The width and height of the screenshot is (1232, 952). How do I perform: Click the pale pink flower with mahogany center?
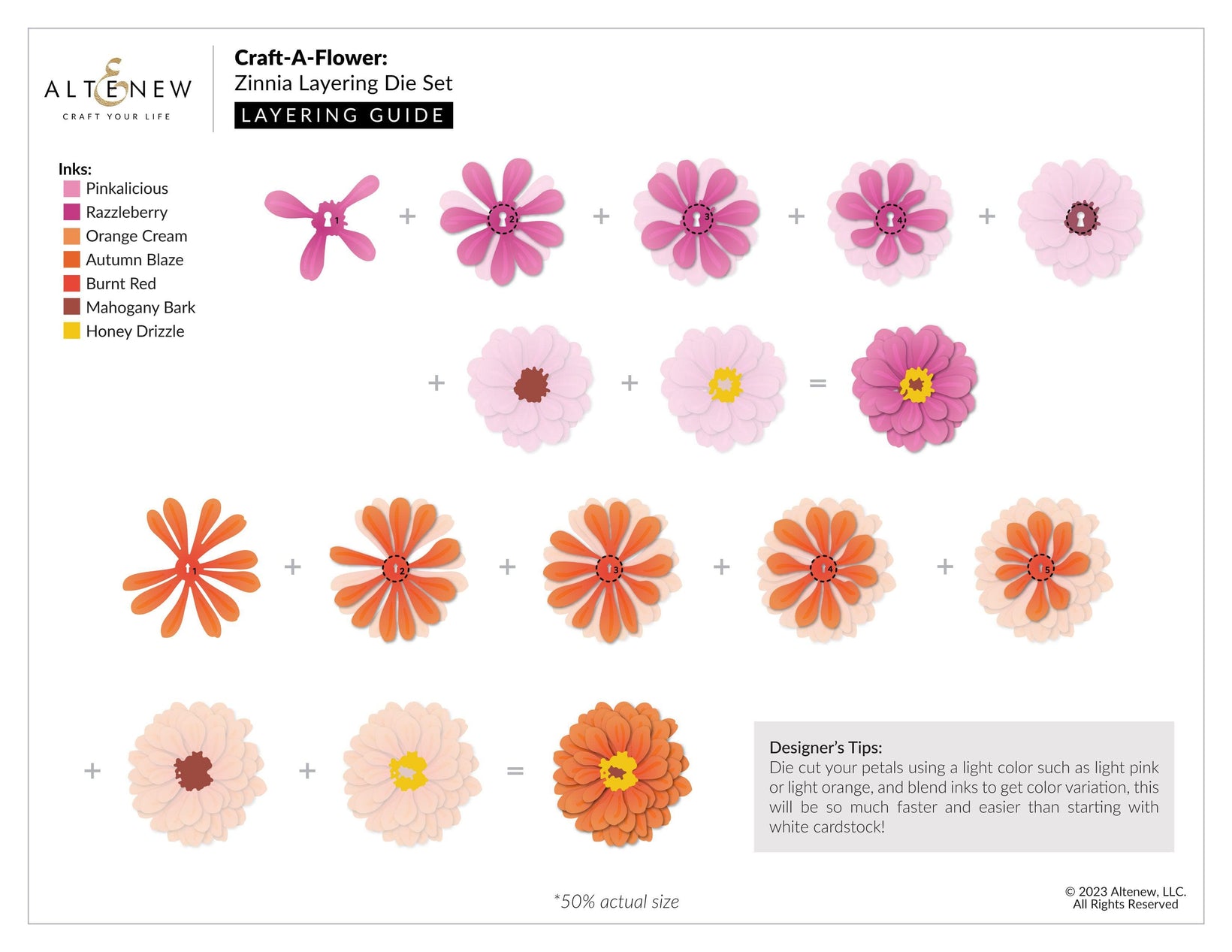[530, 386]
